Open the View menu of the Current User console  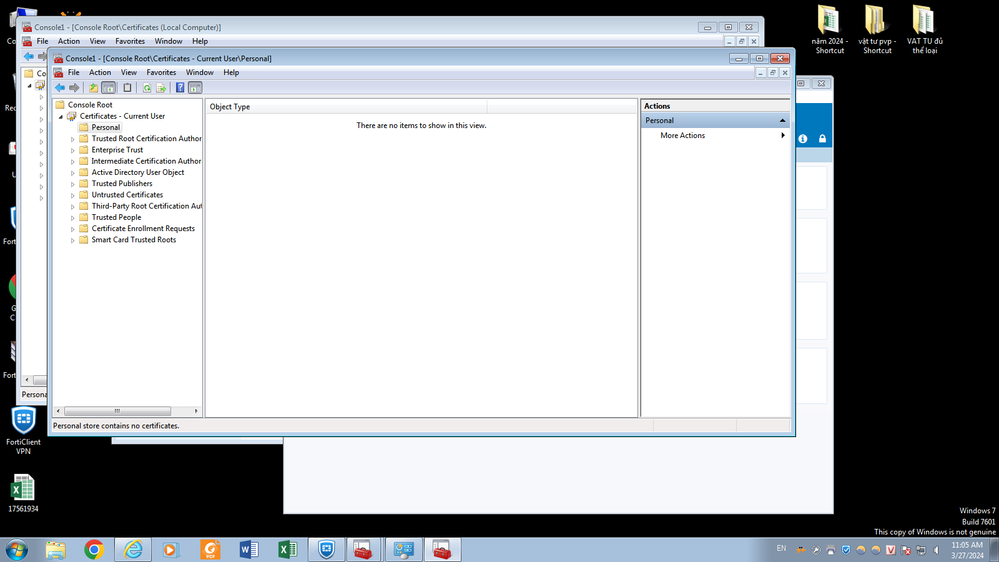coord(129,73)
